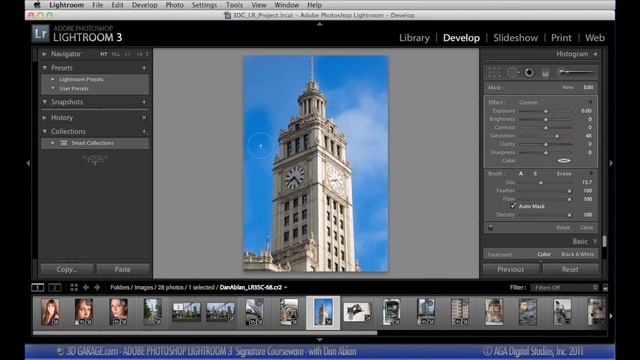The height and width of the screenshot is (360, 640).
Task: Switch brush to Erase mode
Action: [564, 174]
